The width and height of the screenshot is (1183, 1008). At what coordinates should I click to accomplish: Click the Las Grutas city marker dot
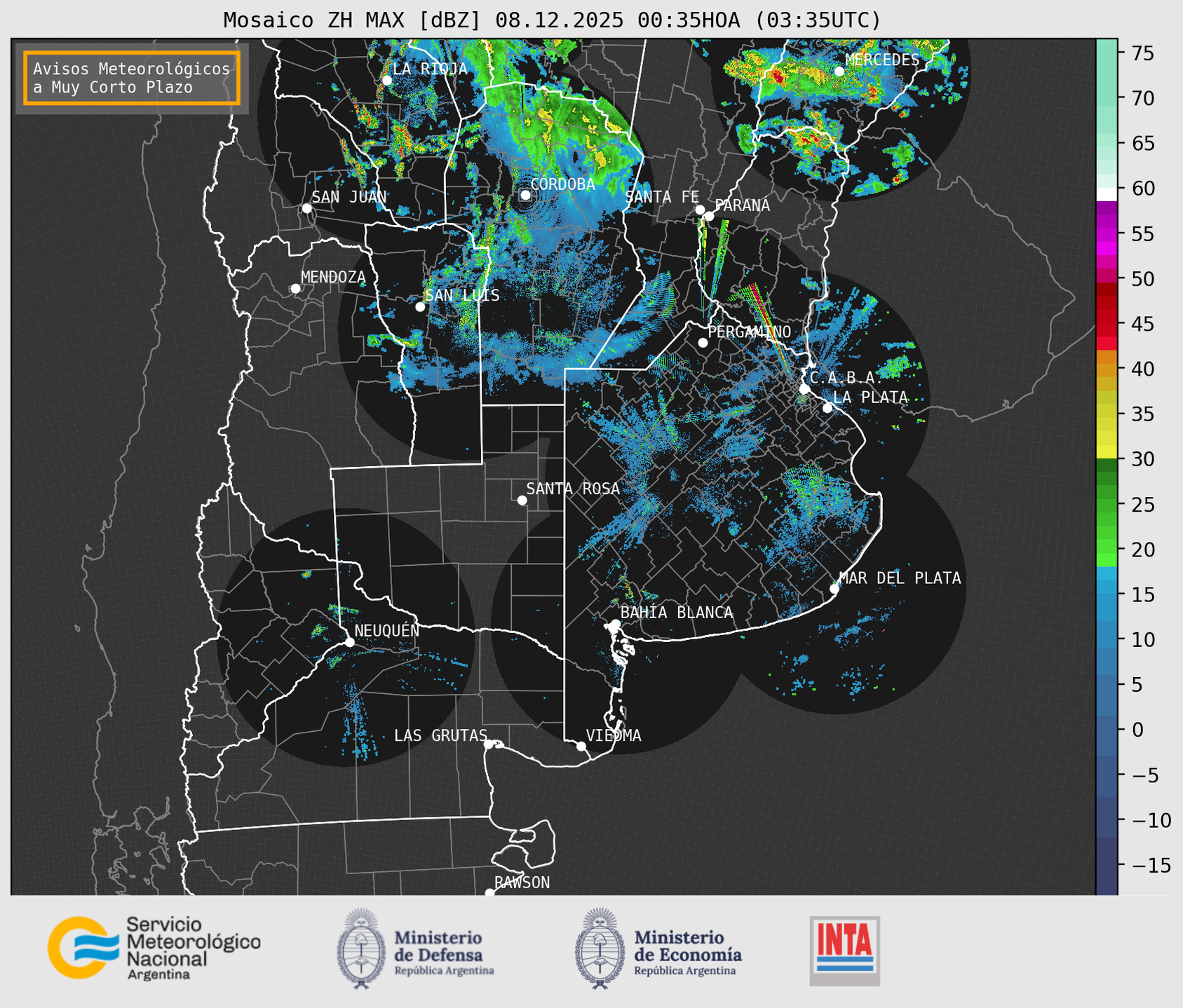pos(489,744)
